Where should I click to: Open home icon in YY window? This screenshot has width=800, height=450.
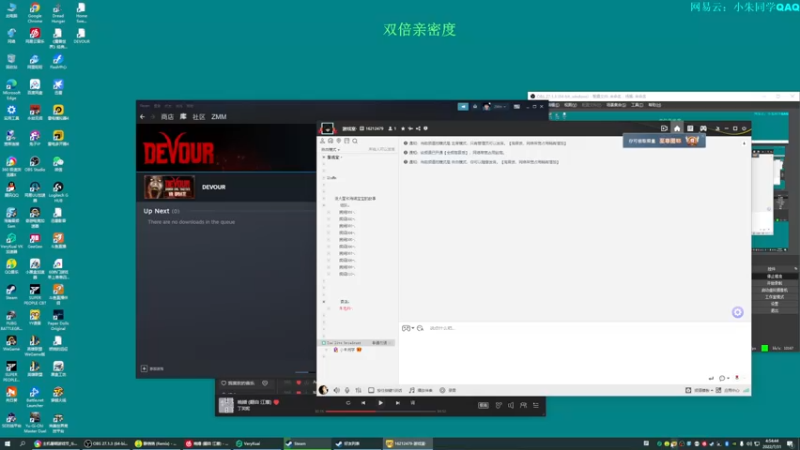point(677,129)
